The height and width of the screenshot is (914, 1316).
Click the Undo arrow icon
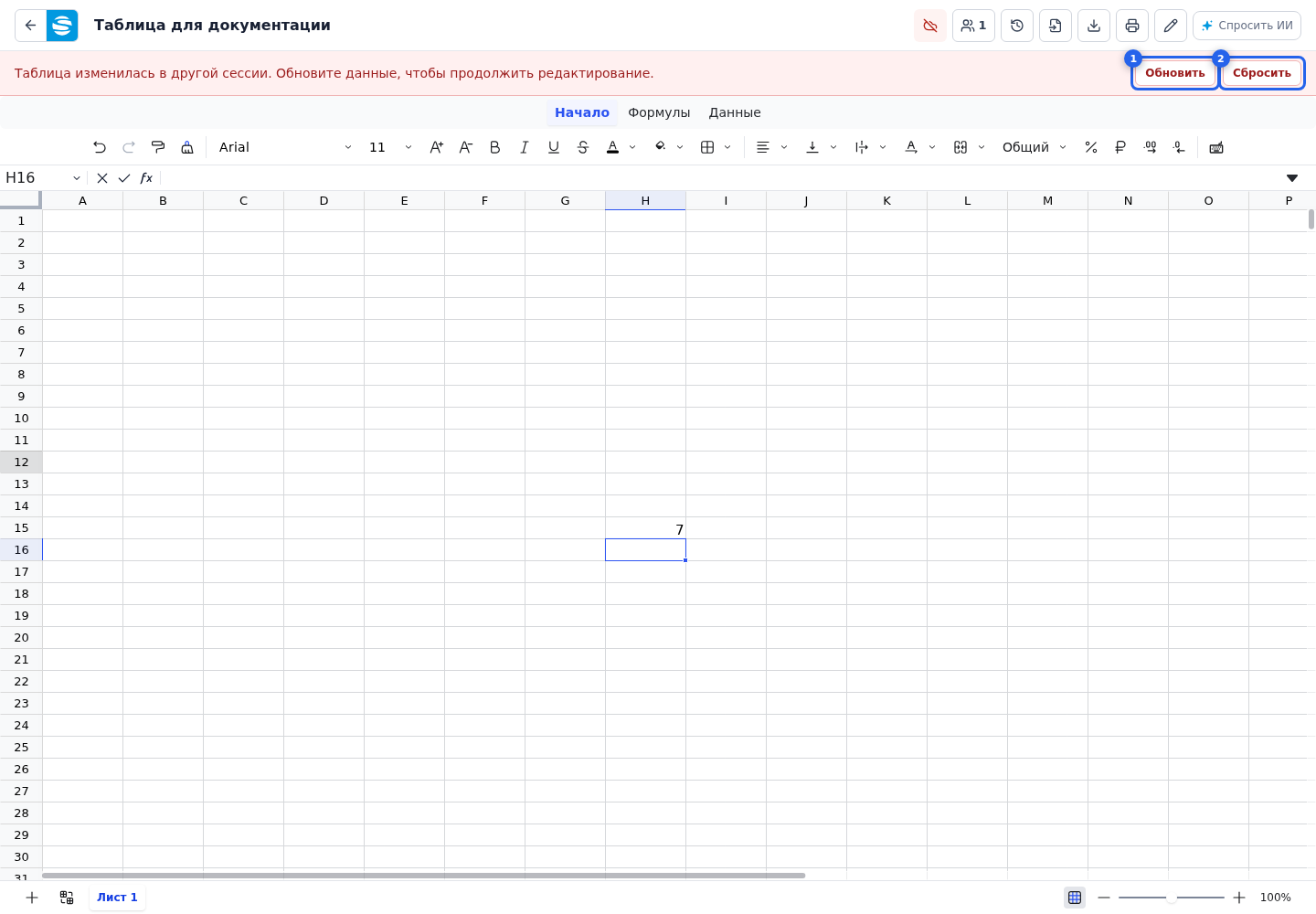[x=100, y=147]
